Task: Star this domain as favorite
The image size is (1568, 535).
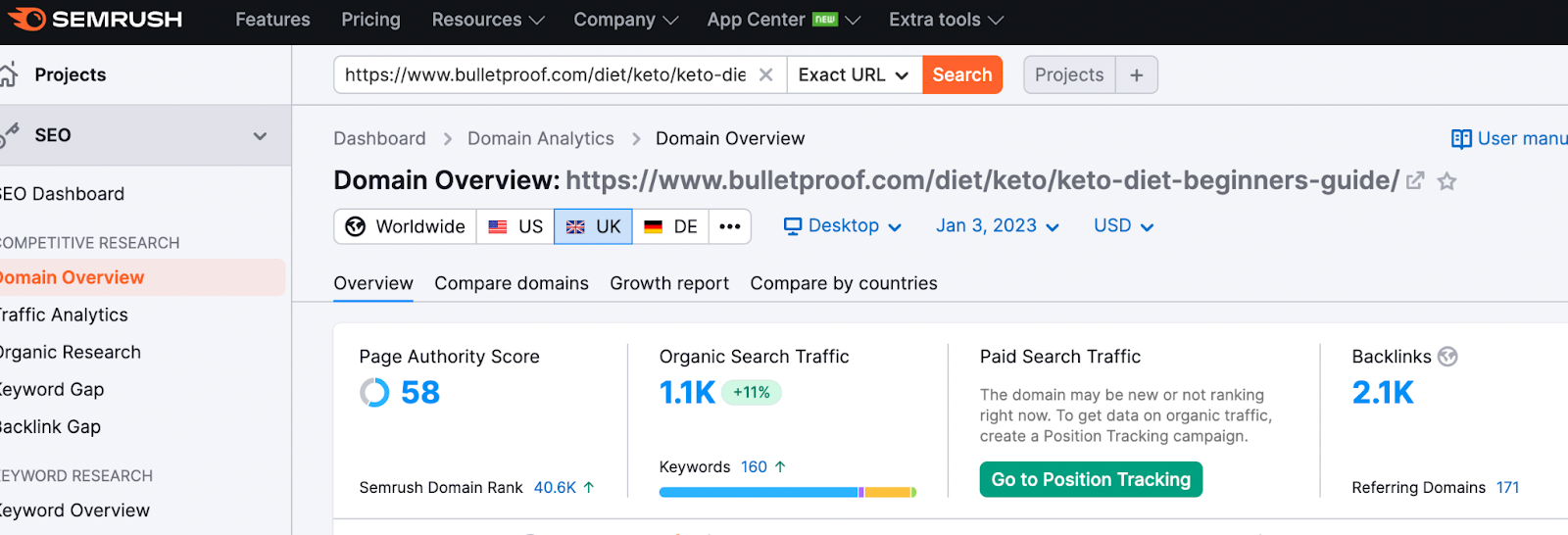Action: (1446, 181)
